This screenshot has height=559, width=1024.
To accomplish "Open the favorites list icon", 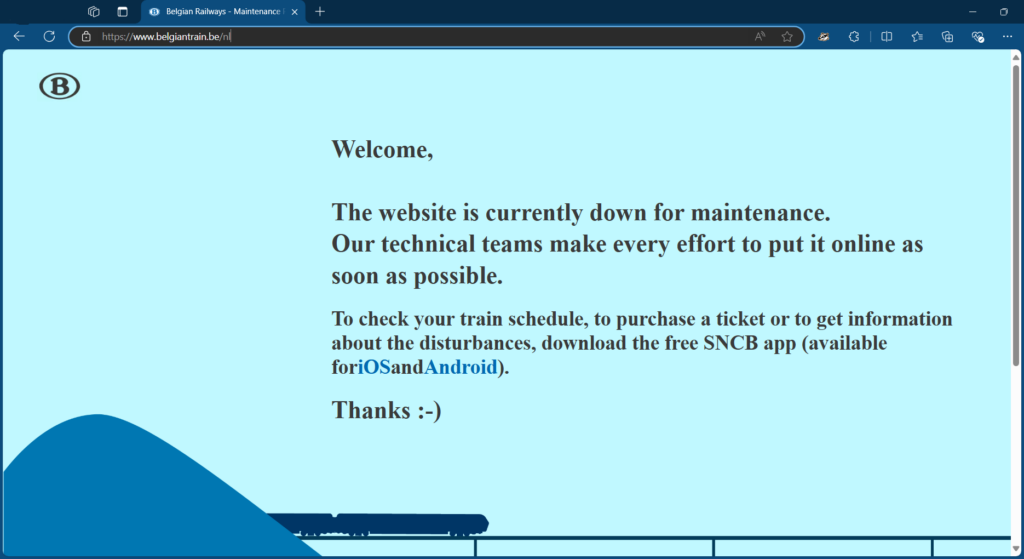I will 917,37.
